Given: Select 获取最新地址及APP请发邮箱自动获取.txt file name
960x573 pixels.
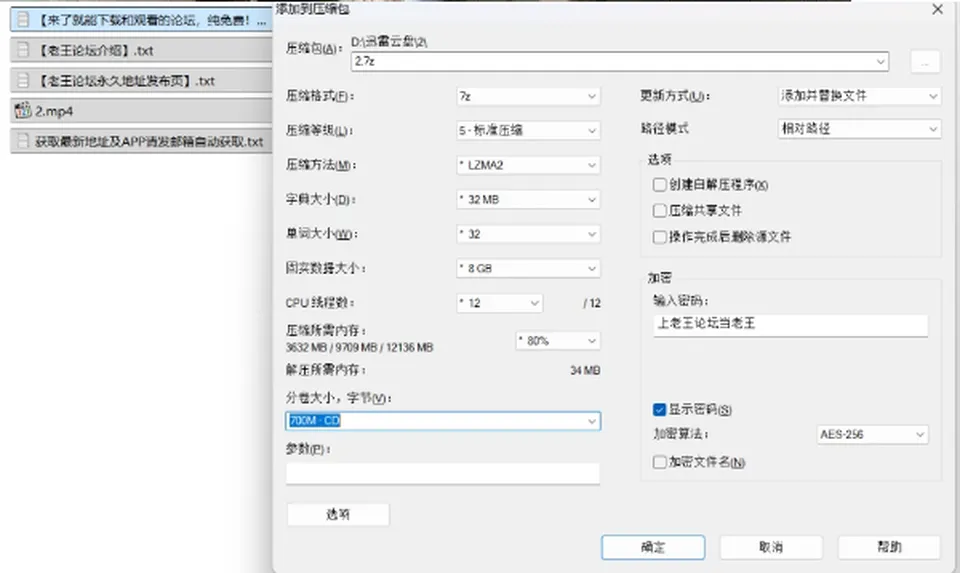Looking at the screenshot, I should [149, 142].
